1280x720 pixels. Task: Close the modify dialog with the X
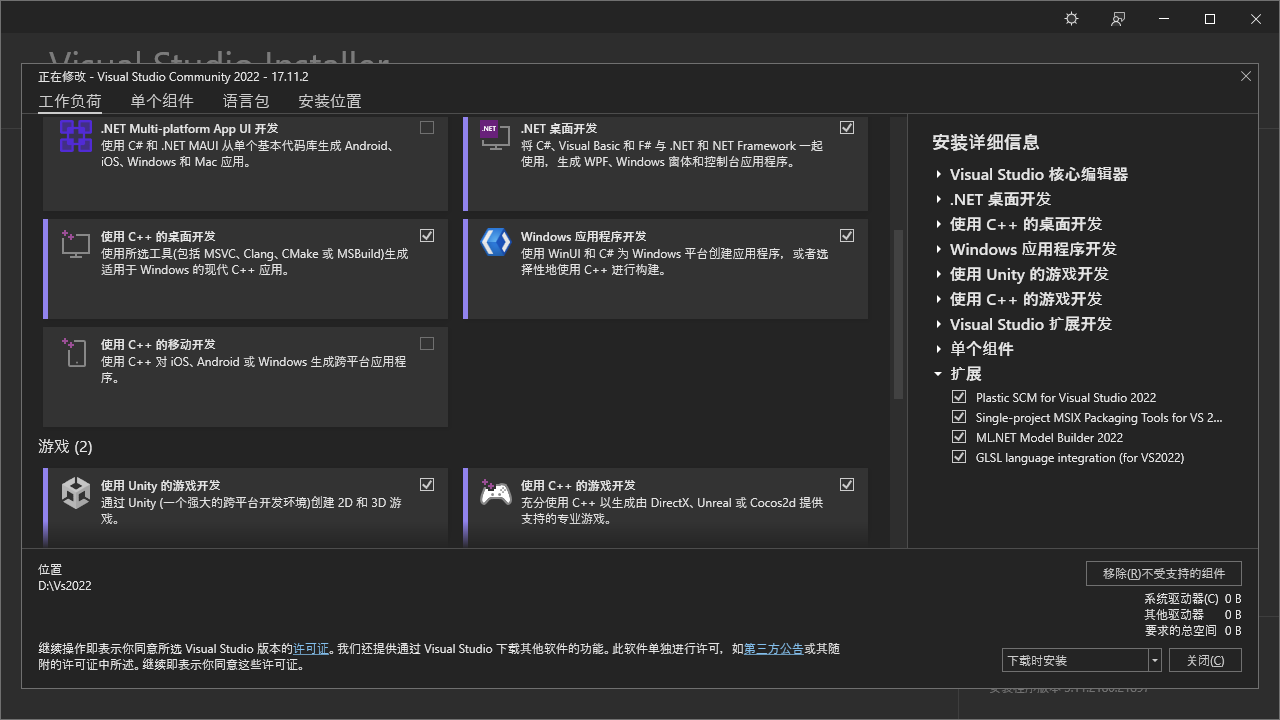[1246, 76]
